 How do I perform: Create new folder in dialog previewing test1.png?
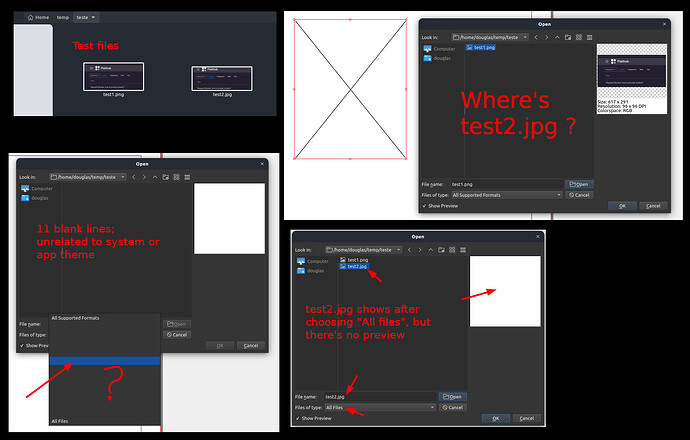(568, 37)
